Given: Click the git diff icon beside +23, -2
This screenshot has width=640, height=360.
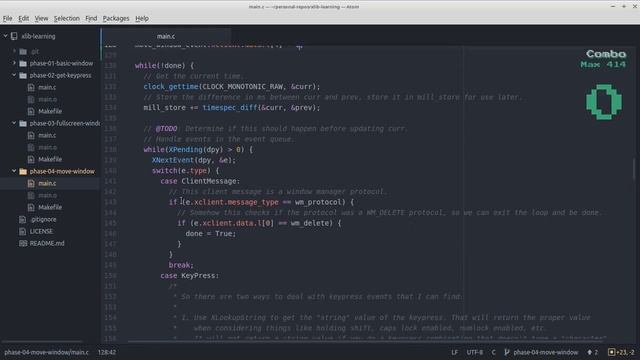Looking at the screenshot, I should (x=611, y=352).
